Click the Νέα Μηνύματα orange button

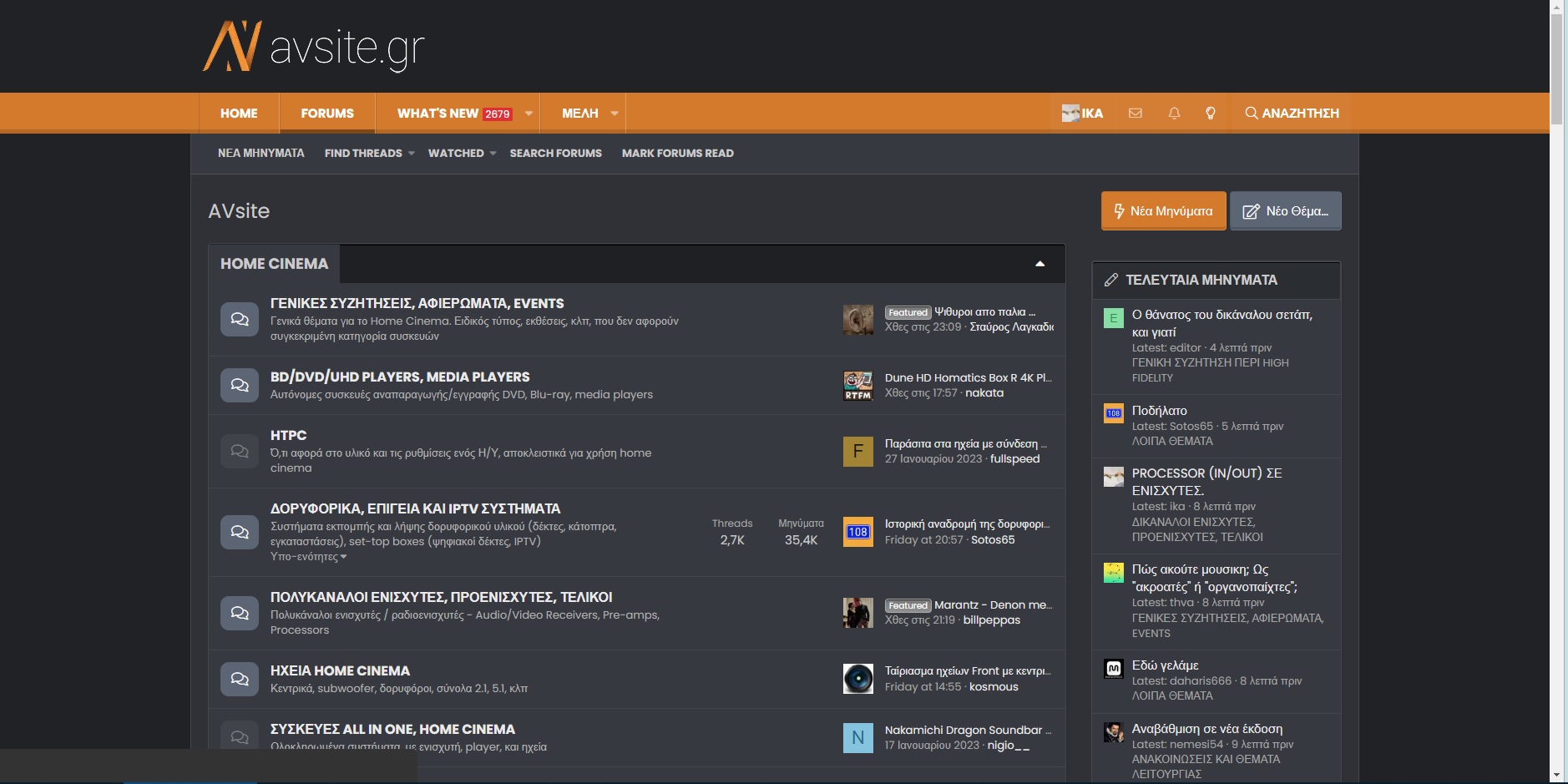point(1163,211)
